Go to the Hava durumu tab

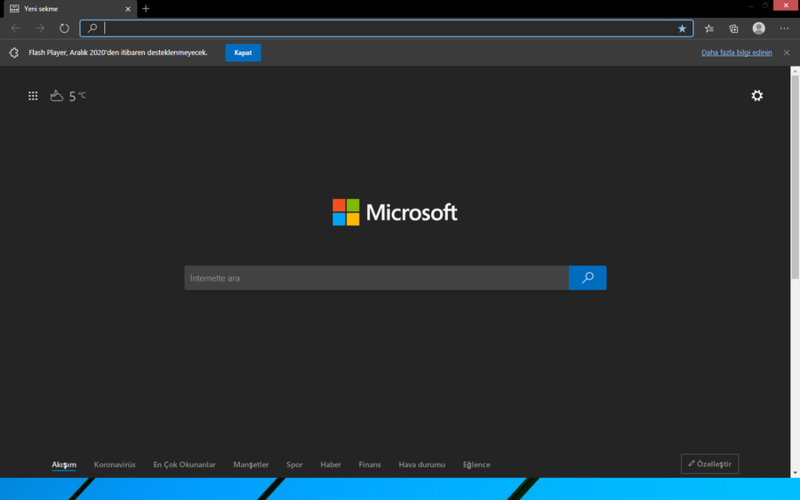click(x=422, y=464)
